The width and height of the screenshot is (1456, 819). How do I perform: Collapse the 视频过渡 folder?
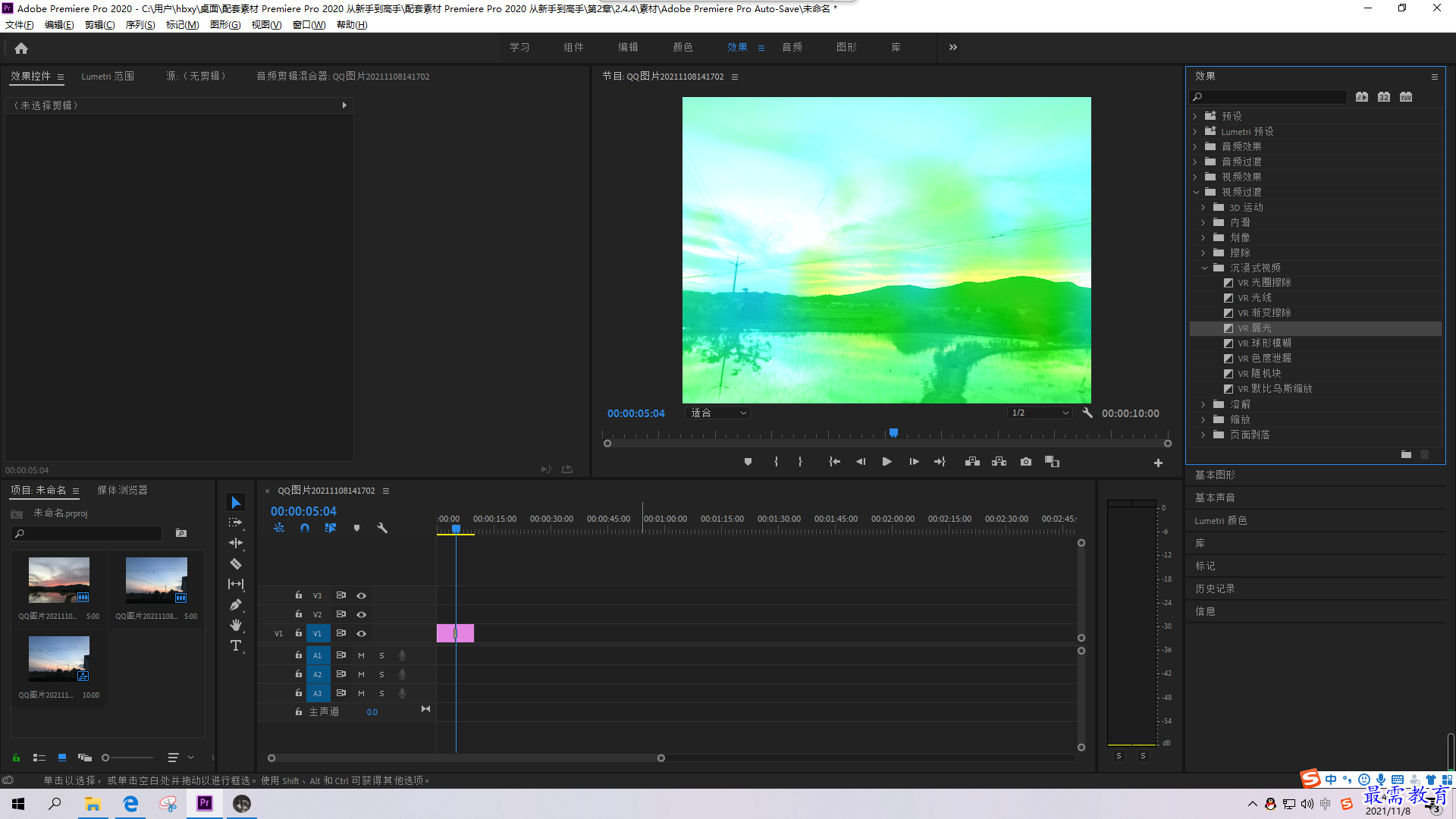[1196, 192]
